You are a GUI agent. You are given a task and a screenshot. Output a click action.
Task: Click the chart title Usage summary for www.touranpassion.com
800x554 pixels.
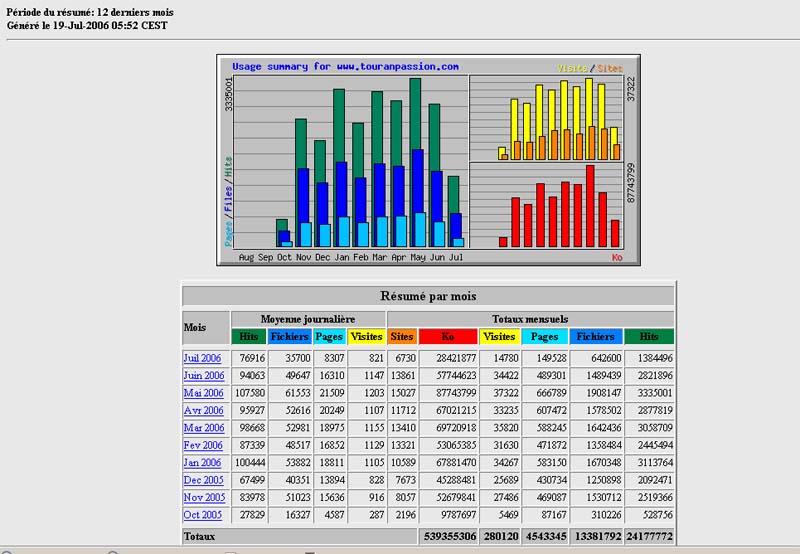coord(345,66)
